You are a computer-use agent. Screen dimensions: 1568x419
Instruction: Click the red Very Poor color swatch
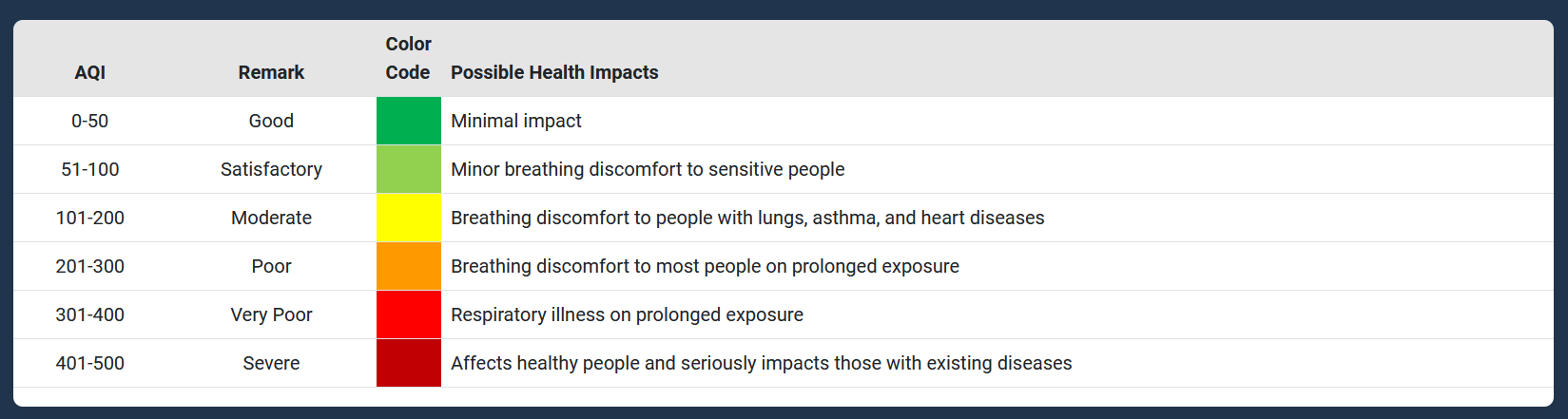[x=408, y=314]
